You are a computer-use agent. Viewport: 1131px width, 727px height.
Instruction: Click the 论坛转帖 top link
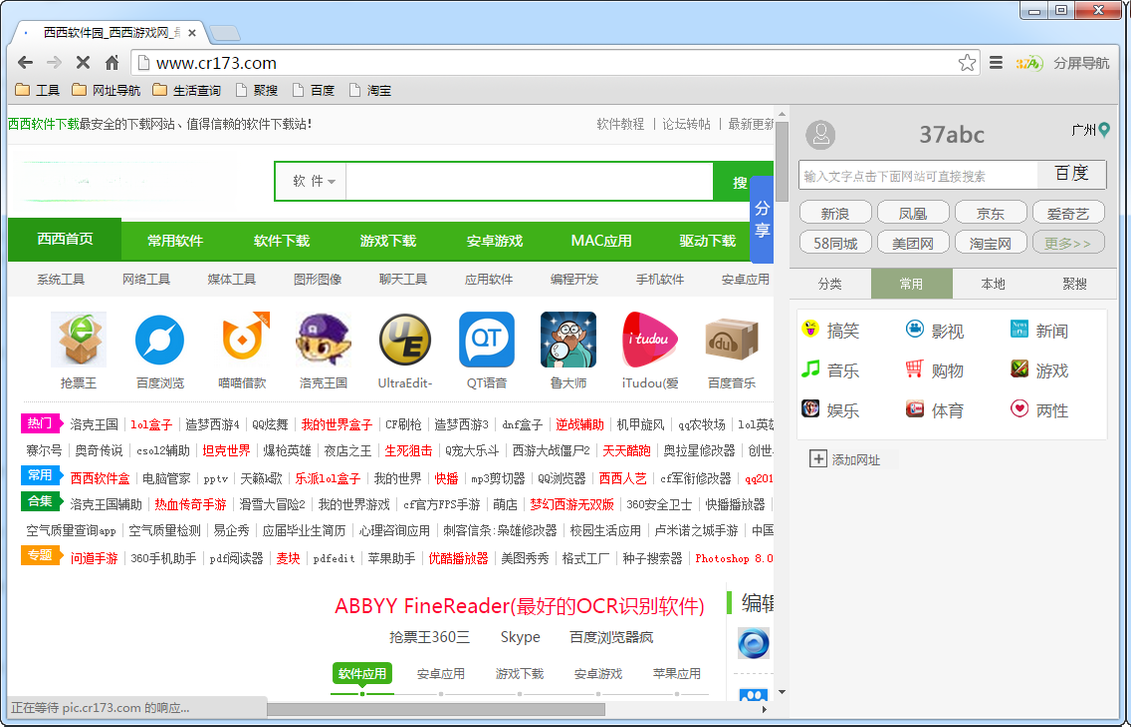click(686, 124)
